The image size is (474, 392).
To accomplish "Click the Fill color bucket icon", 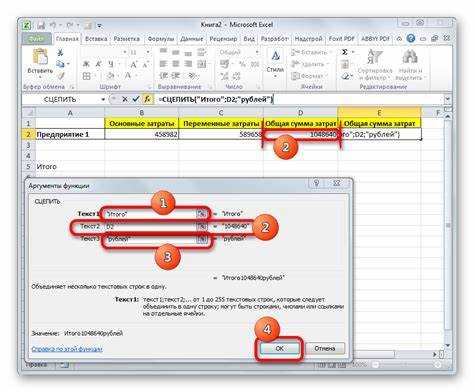I will click(111, 76).
